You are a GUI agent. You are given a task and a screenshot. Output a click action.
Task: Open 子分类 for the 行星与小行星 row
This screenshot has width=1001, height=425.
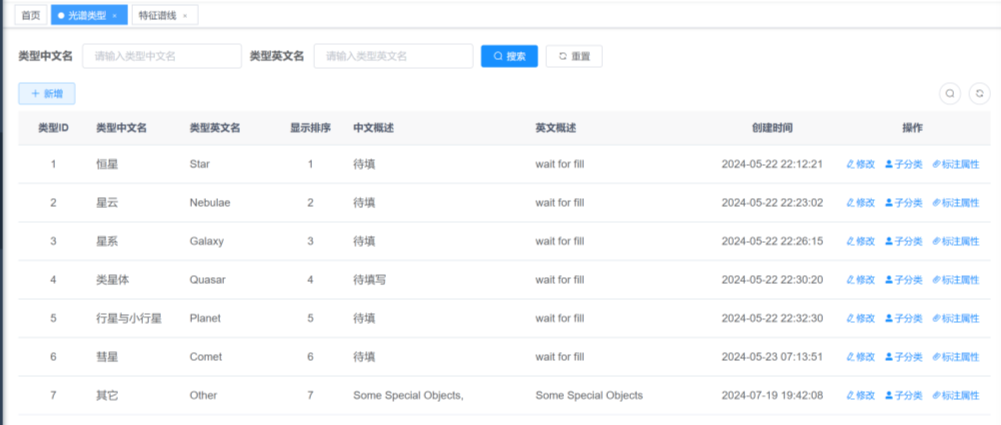click(x=903, y=318)
